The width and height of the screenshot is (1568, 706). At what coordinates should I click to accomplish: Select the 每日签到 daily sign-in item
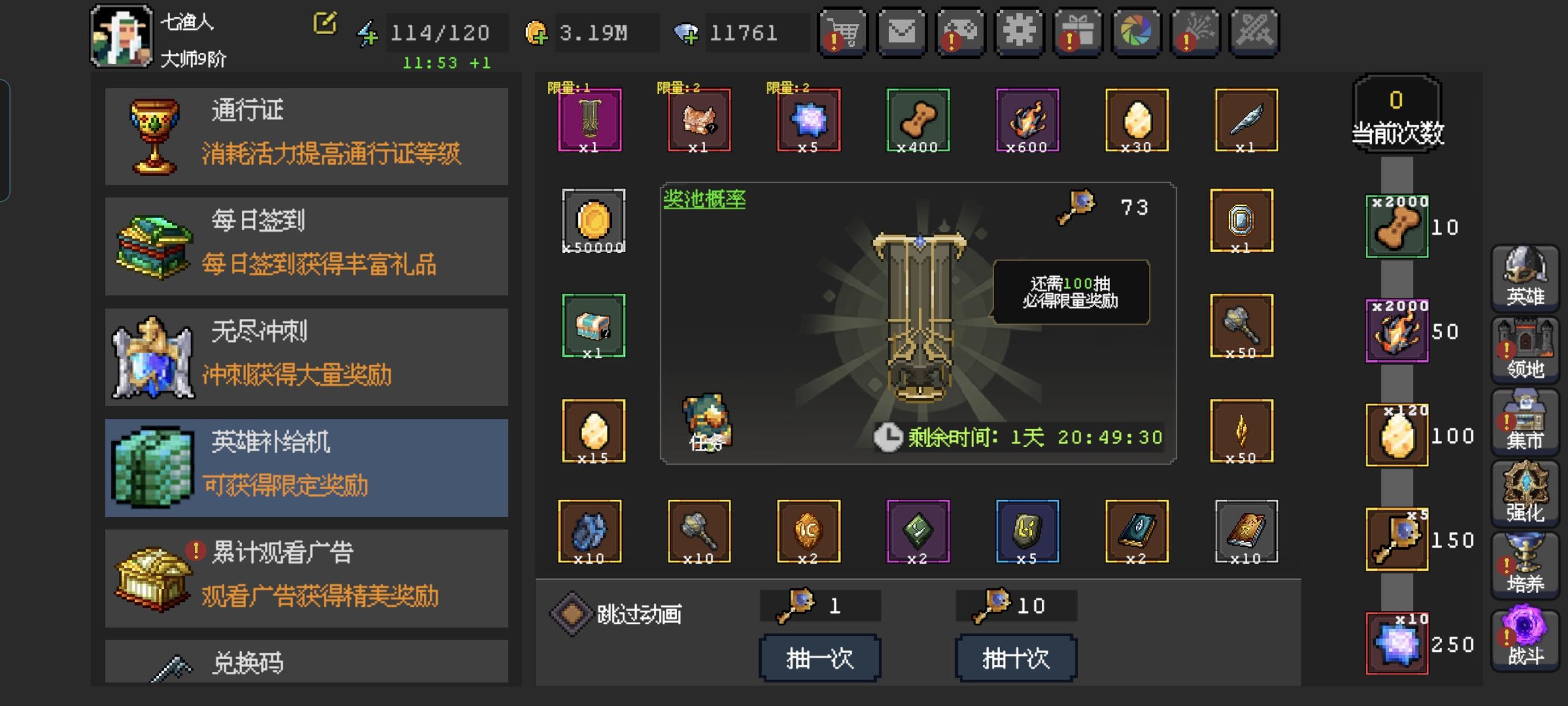tap(306, 247)
